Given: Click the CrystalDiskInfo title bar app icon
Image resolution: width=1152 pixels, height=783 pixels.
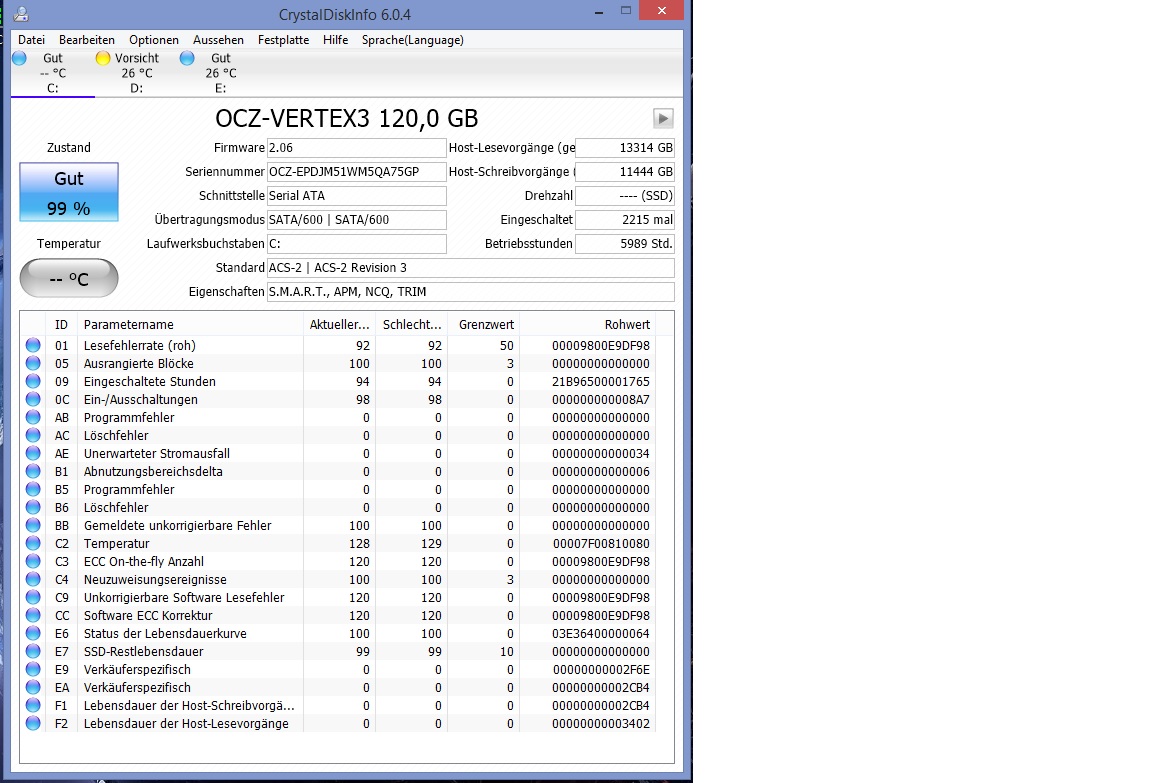Looking at the screenshot, I should point(21,13).
